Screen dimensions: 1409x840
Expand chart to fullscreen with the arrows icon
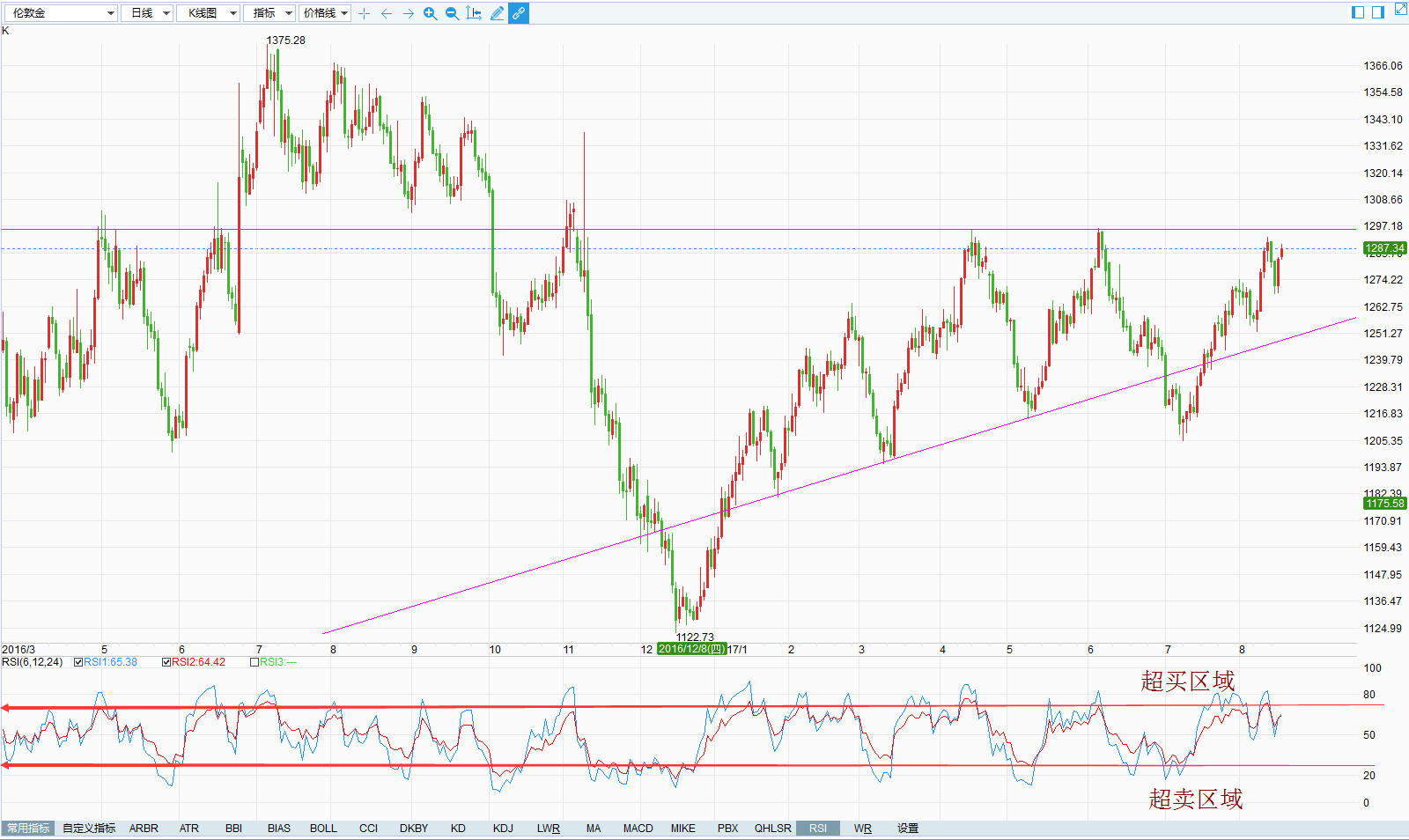(1400, 10)
